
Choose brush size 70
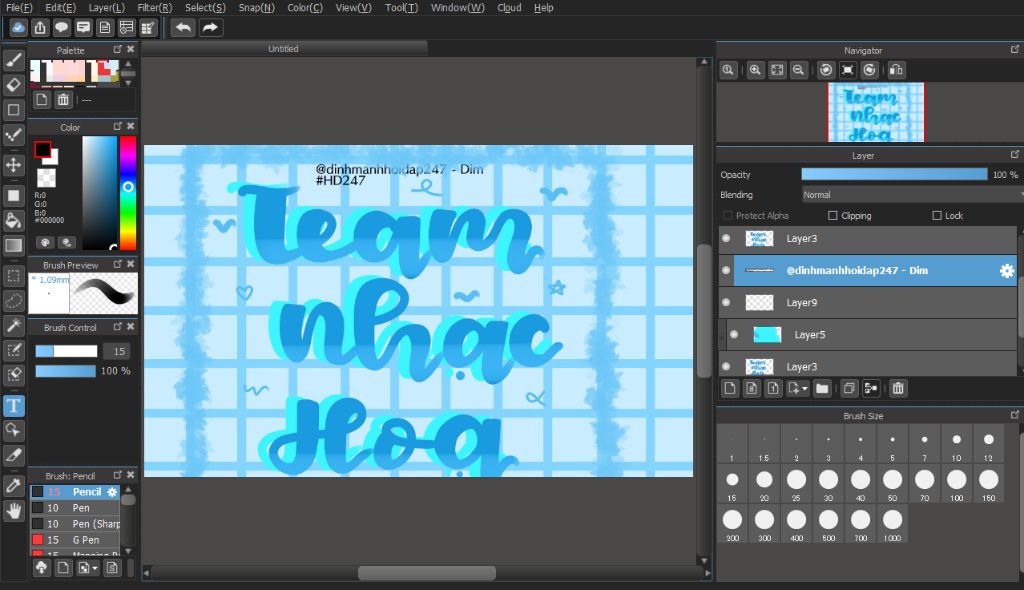pos(924,484)
